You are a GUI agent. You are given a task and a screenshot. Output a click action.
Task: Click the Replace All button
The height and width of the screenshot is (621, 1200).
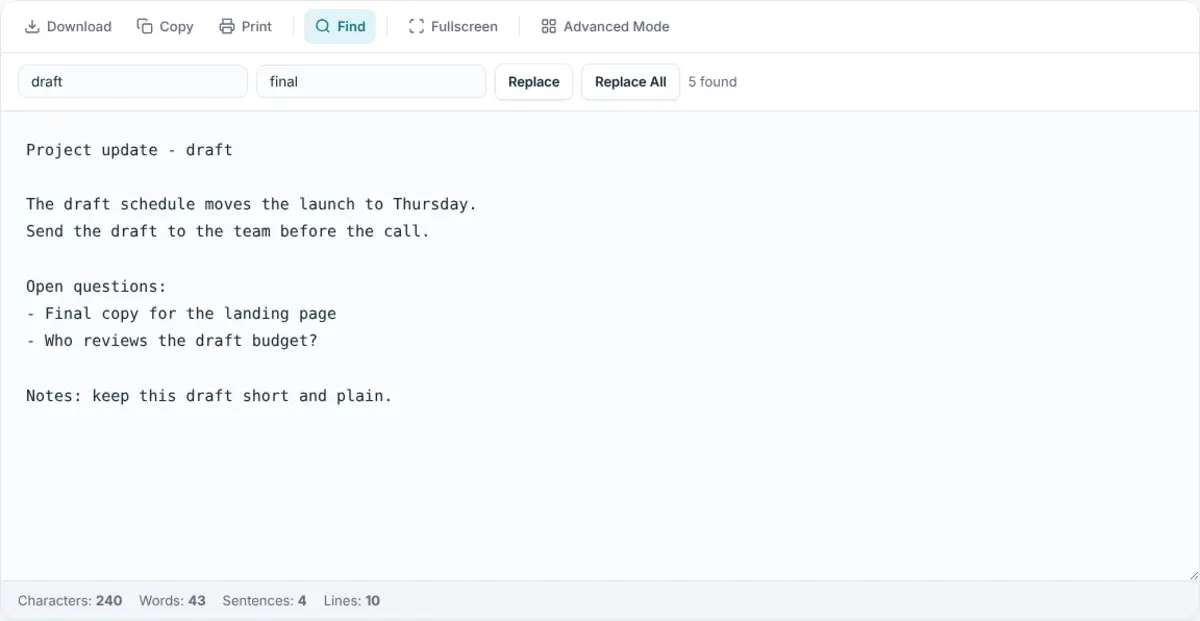coord(630,82)
